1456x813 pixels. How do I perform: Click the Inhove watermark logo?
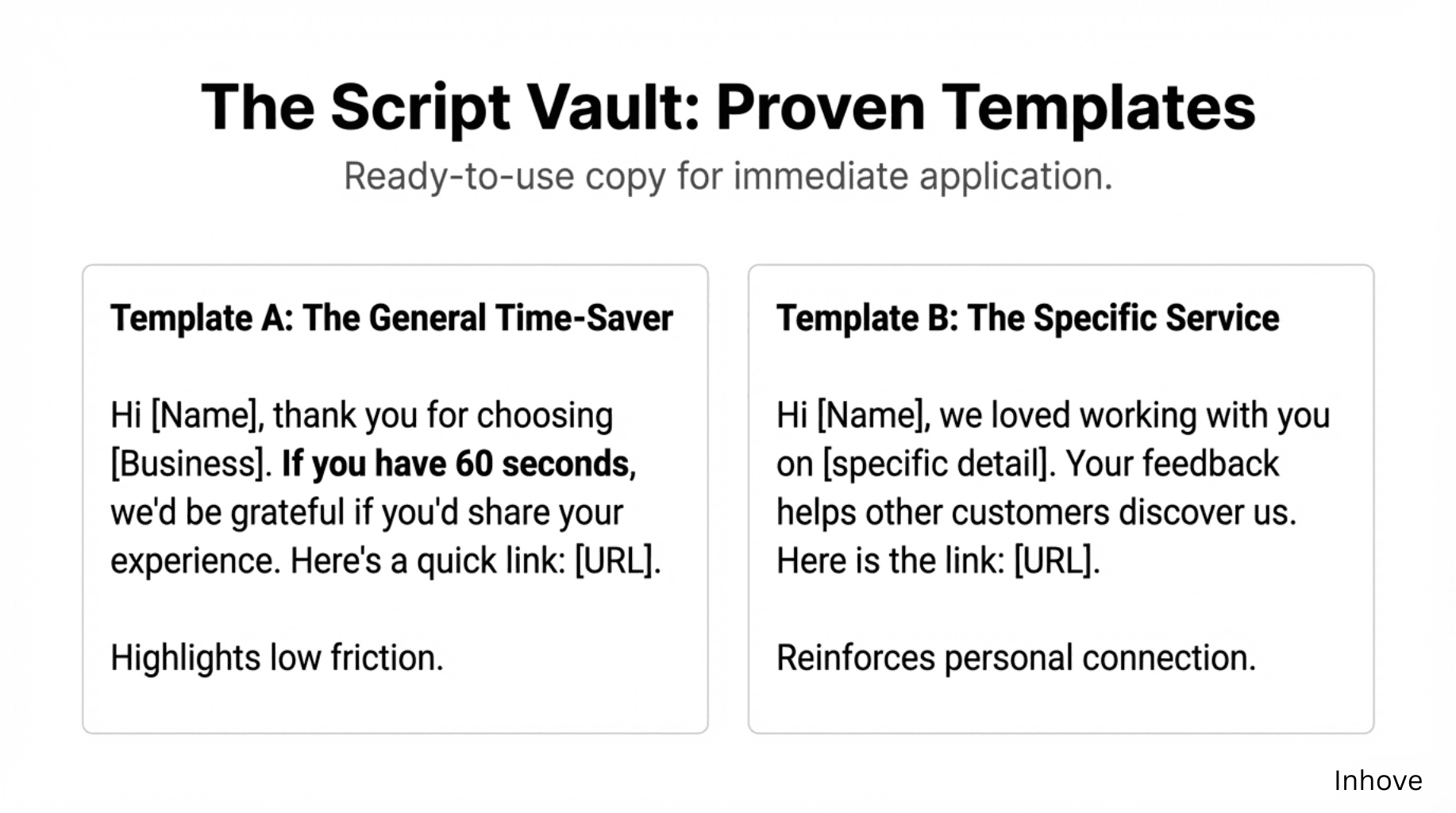[1377, 781]
